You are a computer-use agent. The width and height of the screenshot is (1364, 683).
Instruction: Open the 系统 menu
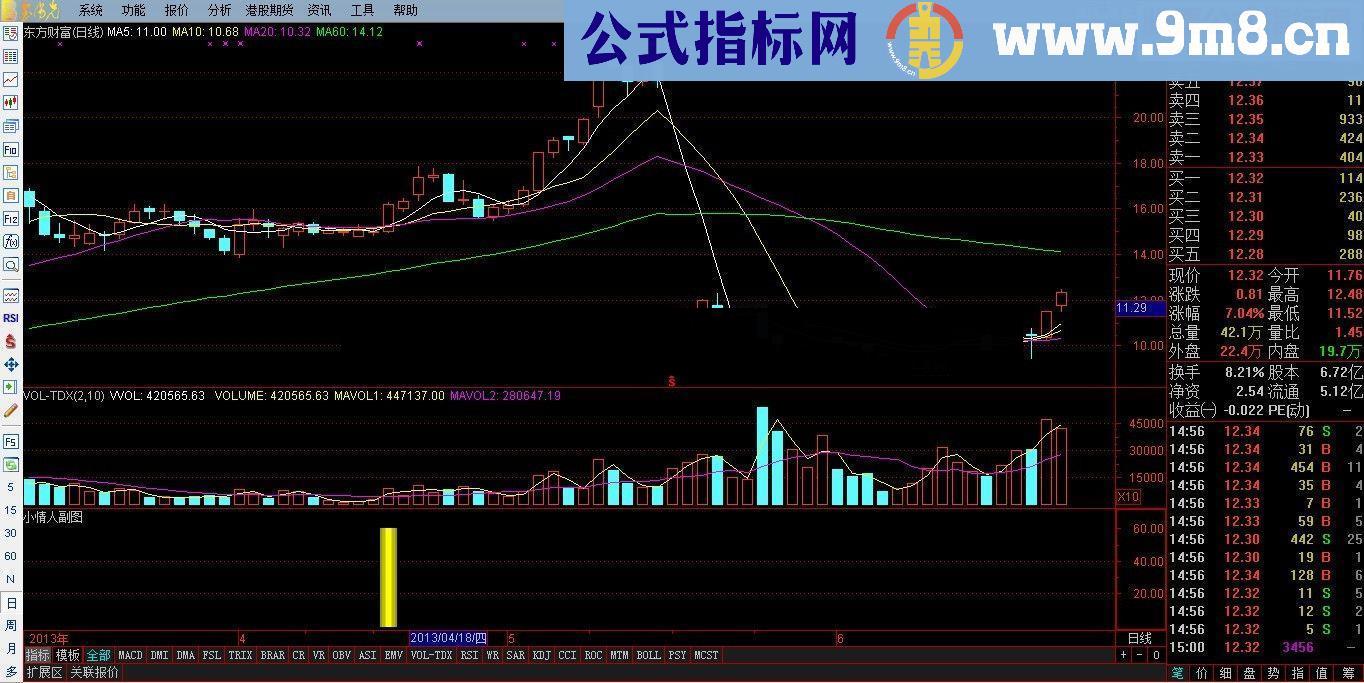(x=90, y=10)
